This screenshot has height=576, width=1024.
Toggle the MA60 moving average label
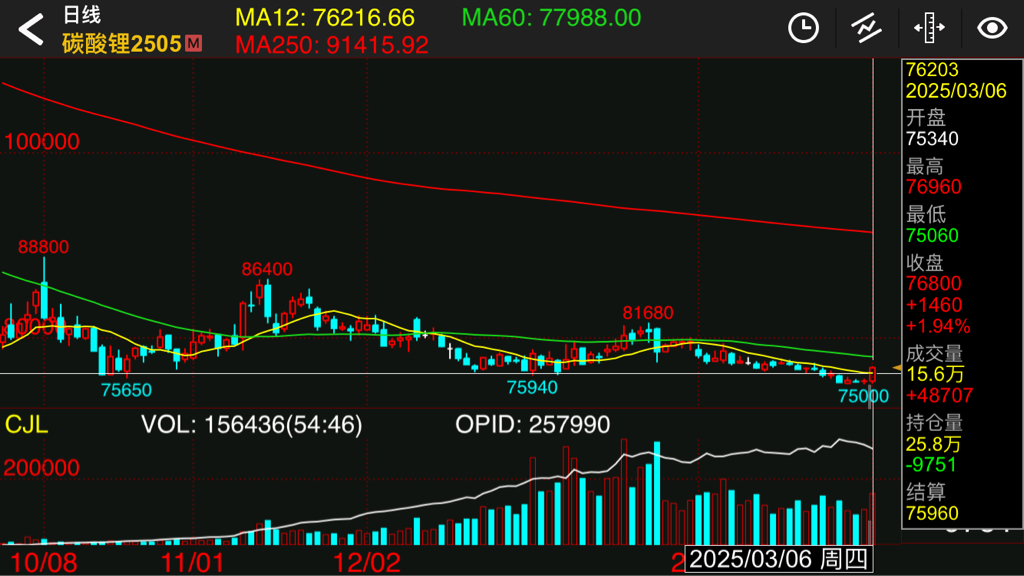[x=551, y=18]
